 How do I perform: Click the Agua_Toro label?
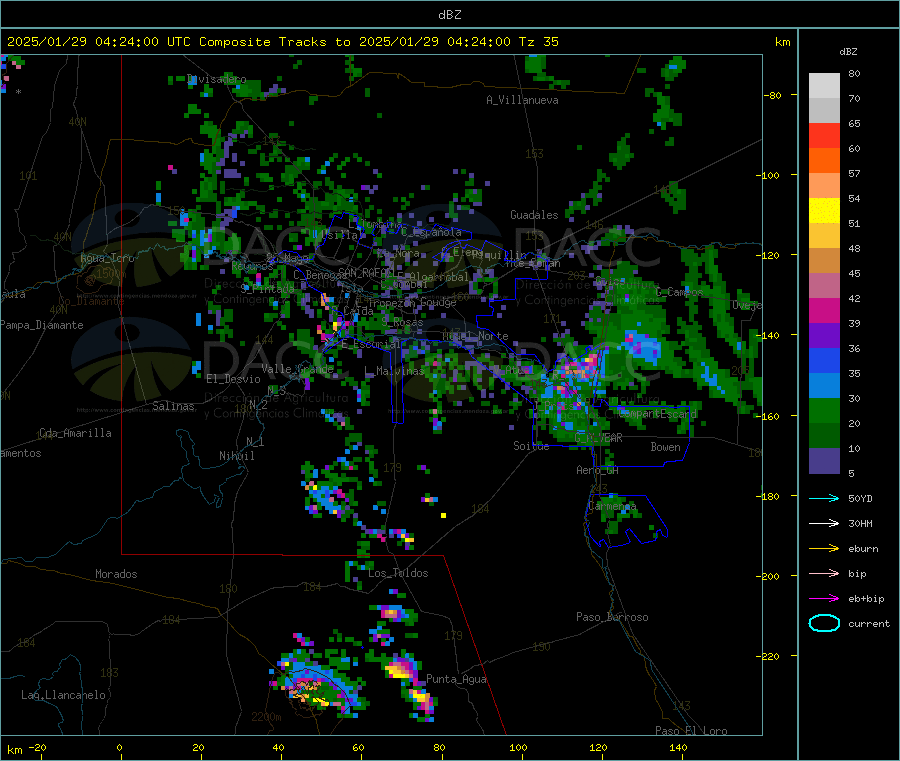pyautogui.click(x=107, y=258)
